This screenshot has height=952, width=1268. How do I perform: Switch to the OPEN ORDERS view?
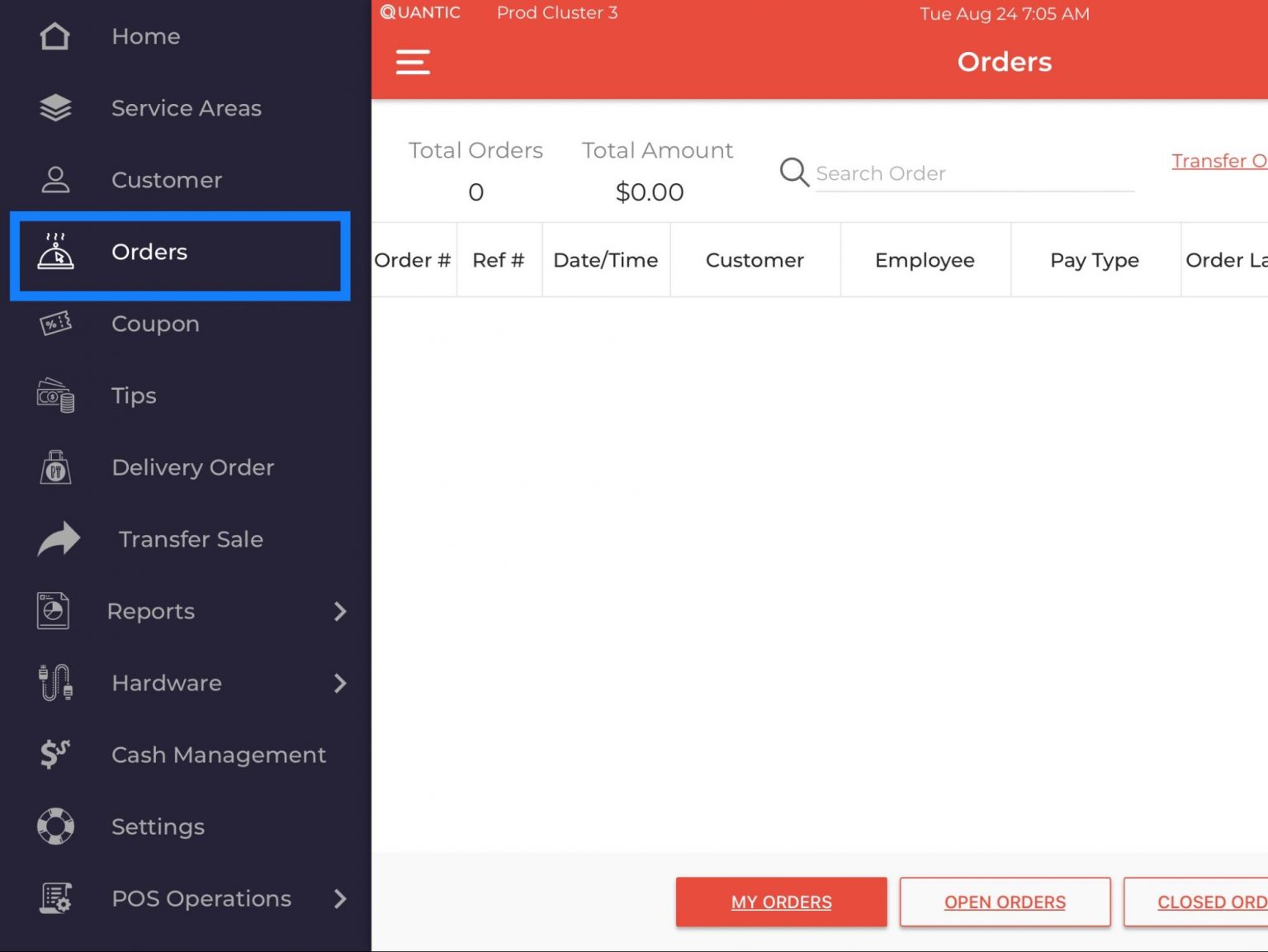(x=1005, y=902)
